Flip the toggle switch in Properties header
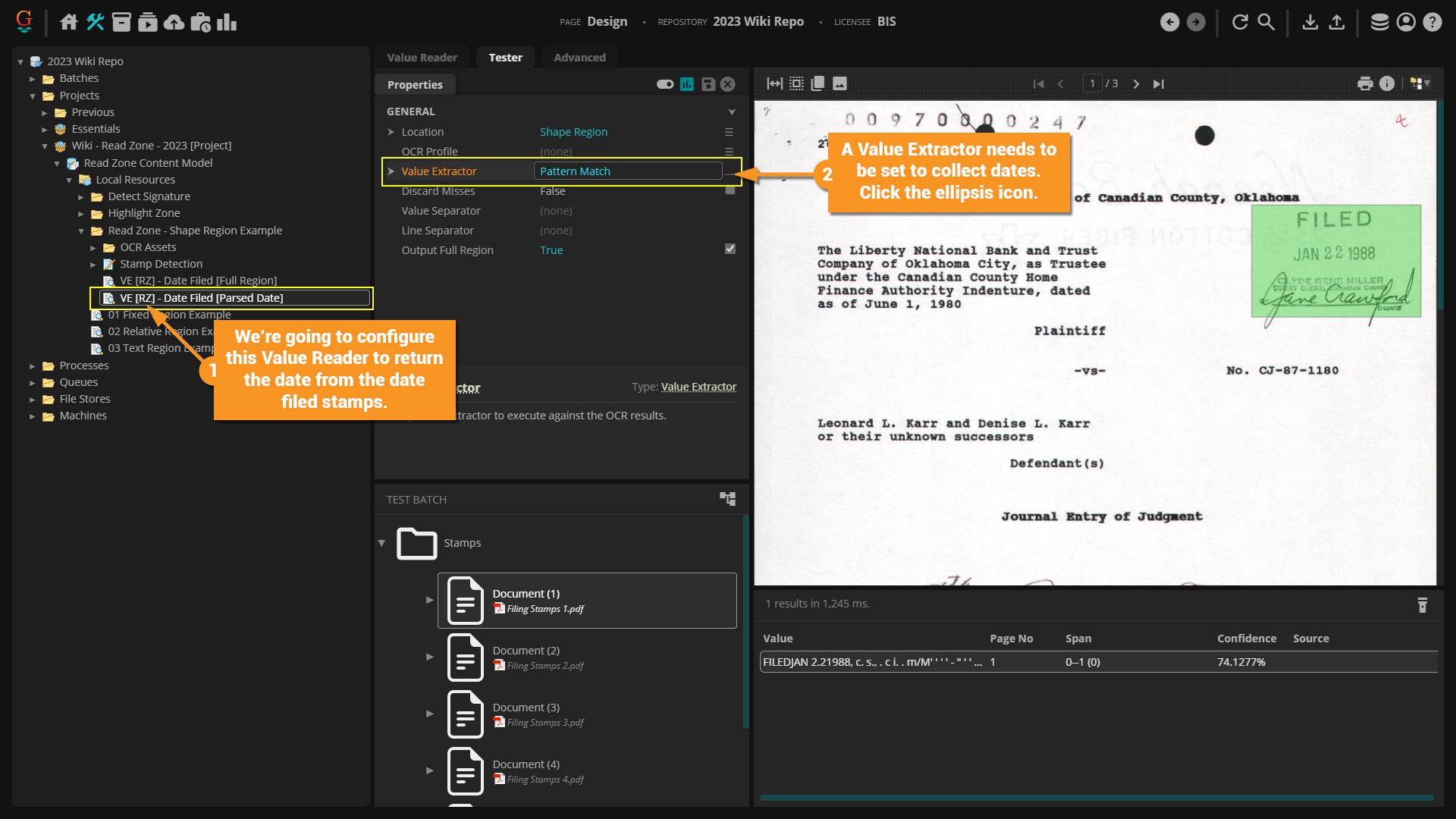This screenshot has height=819, width=1456. point(665,84)
